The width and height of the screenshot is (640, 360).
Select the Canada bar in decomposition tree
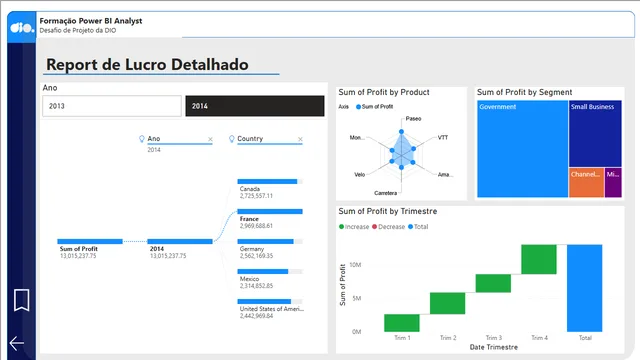(270, 182)
